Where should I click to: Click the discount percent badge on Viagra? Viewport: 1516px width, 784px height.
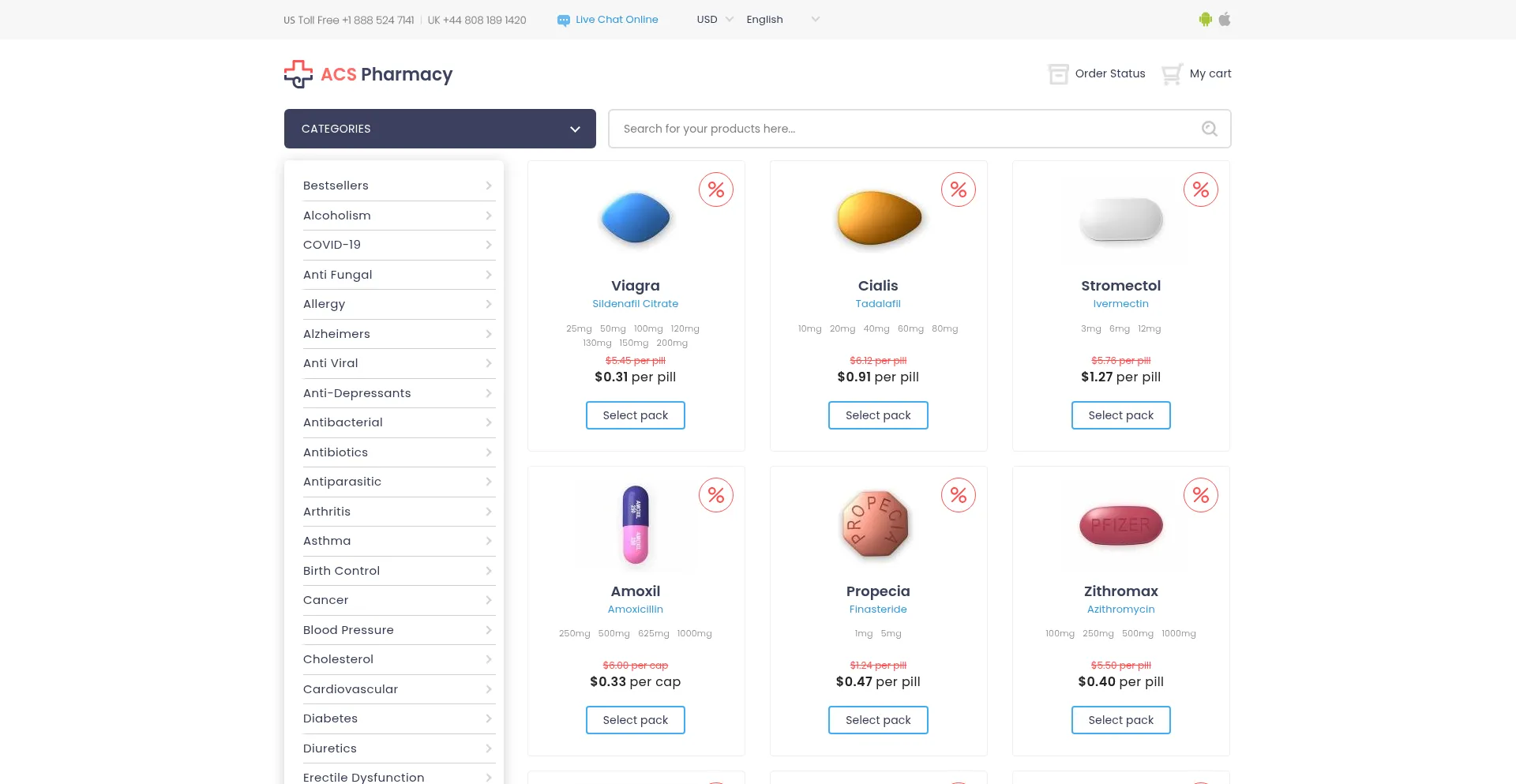pos(716,189)
